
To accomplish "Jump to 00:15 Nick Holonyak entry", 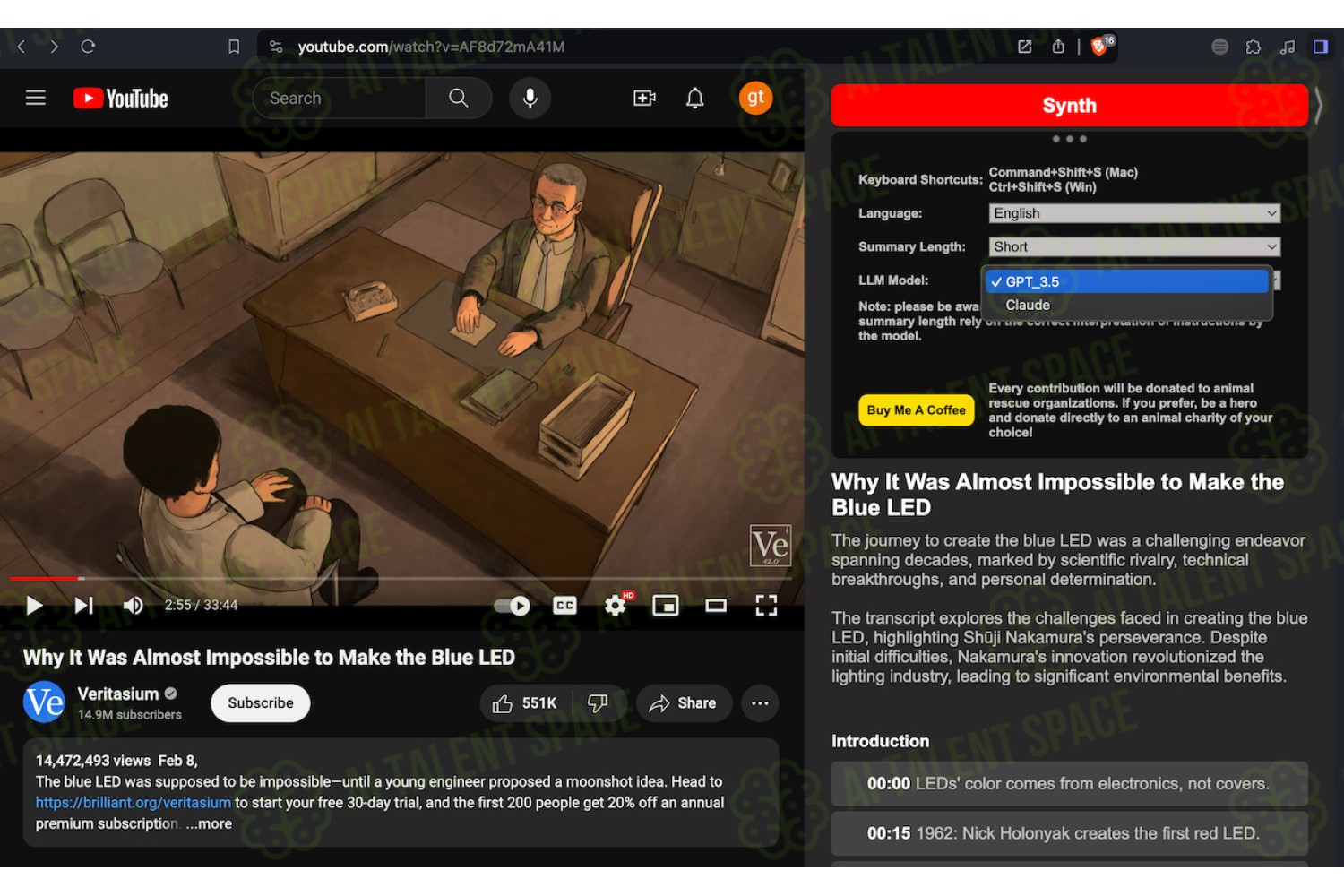I will tap(1070, 833).
